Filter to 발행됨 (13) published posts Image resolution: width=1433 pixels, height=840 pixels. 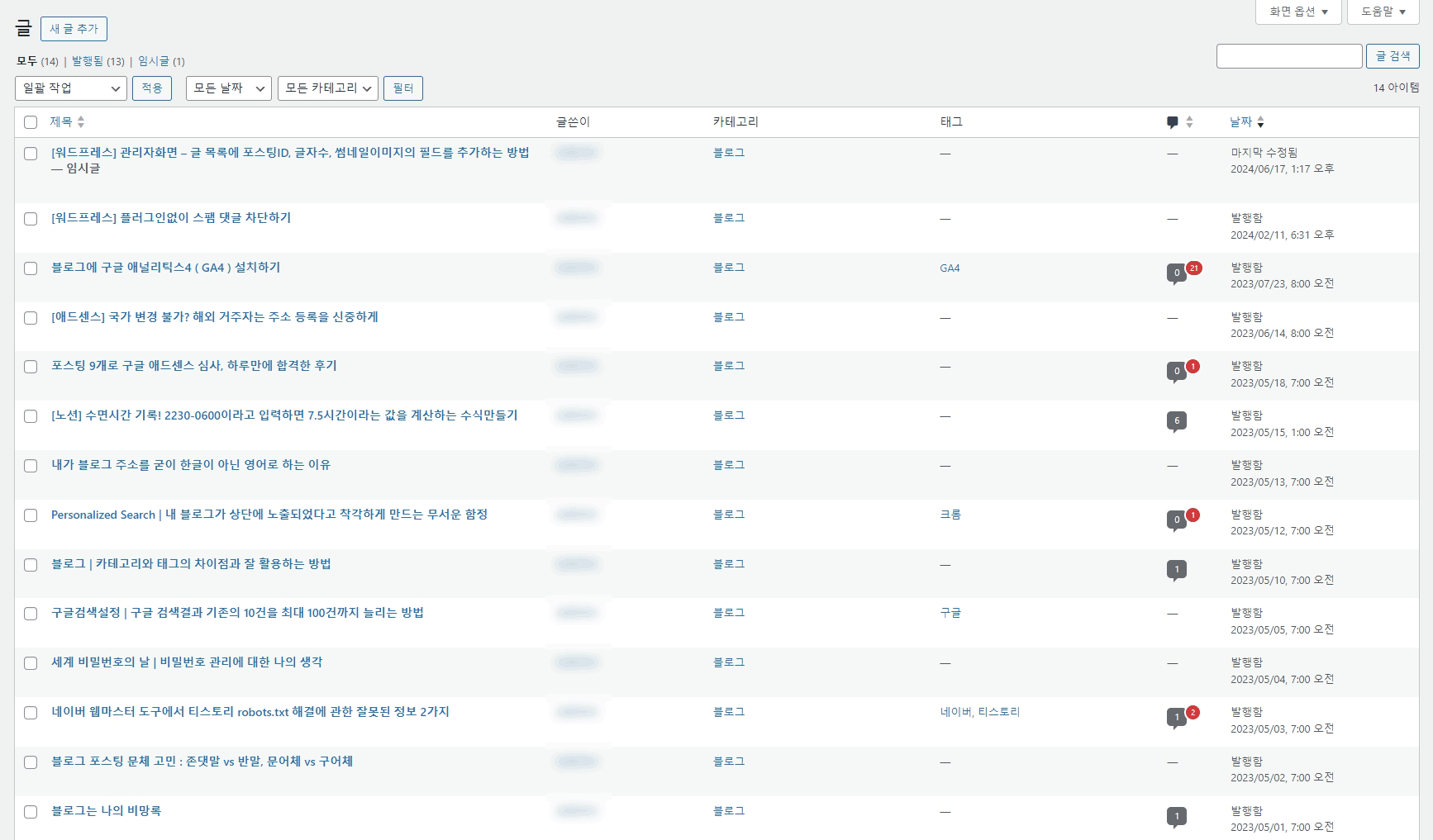coord(98,61)
